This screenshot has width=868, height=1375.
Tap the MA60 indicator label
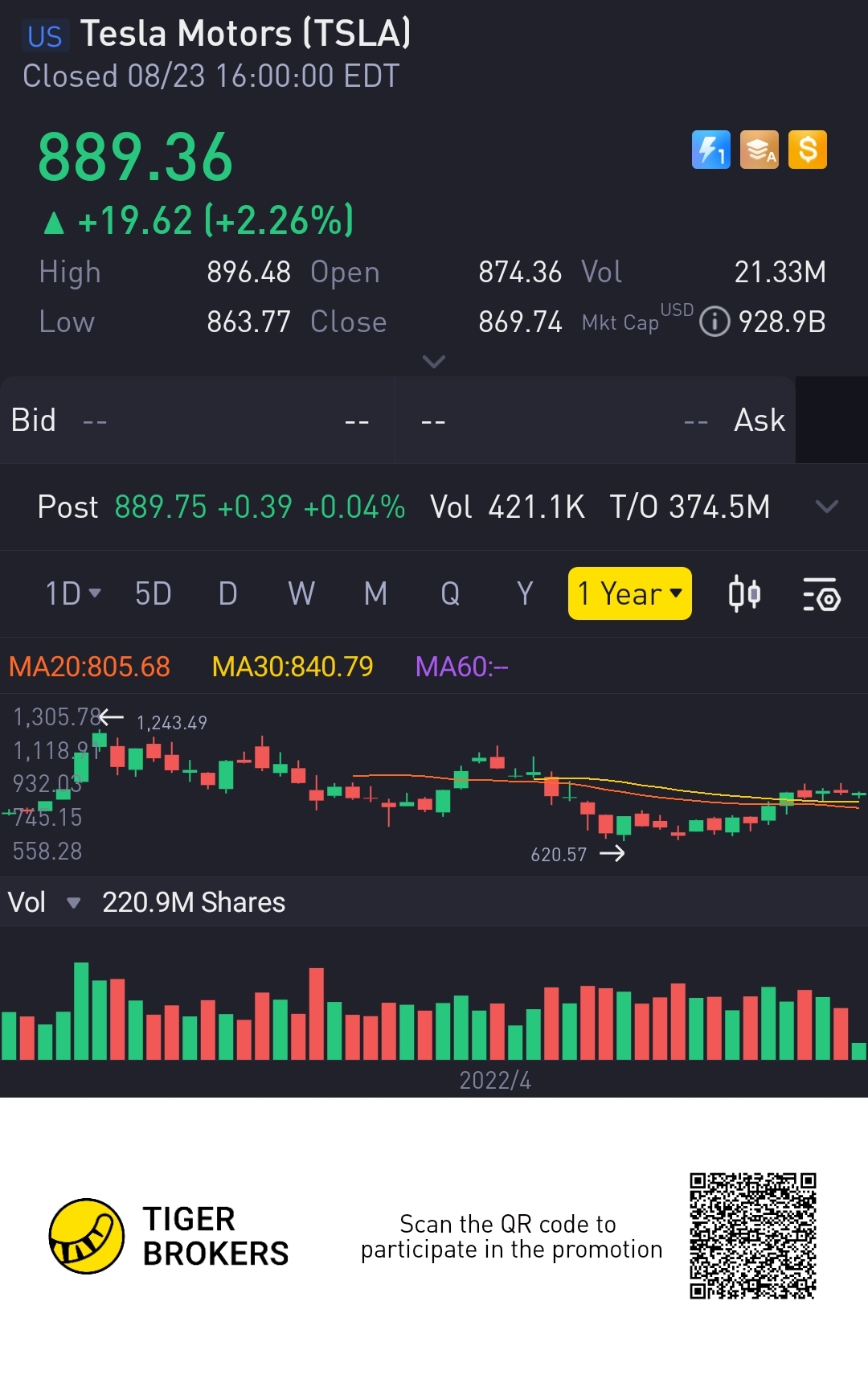461,667
